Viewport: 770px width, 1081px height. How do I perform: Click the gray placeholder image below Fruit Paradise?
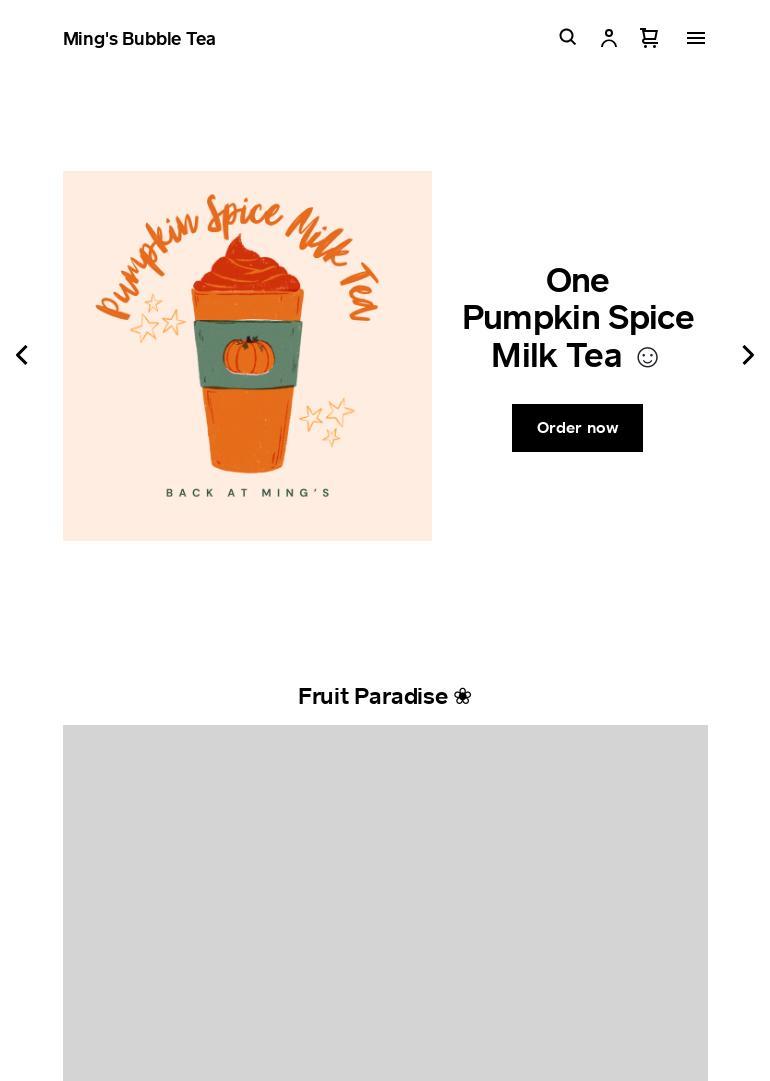[385, 902]
